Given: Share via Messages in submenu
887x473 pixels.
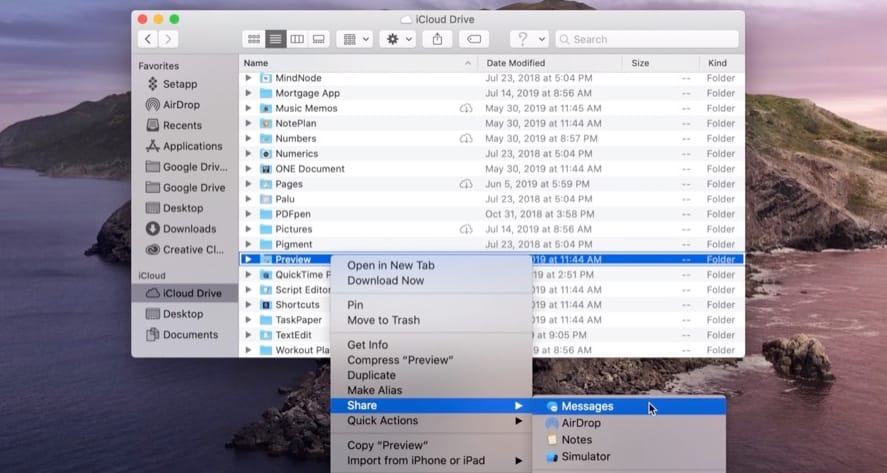Looking at the screenshot, I should [629, 407].
